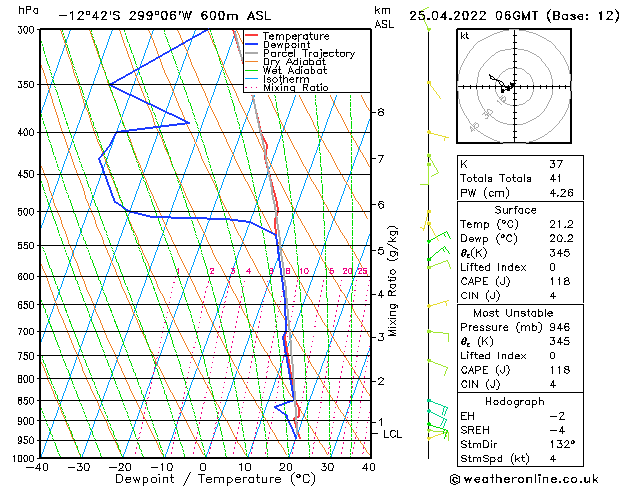The height and width of the screenshot is (486, 629).
Task: Click the blue Dewpoint line swatch in legend
Action: coord(251,45)
